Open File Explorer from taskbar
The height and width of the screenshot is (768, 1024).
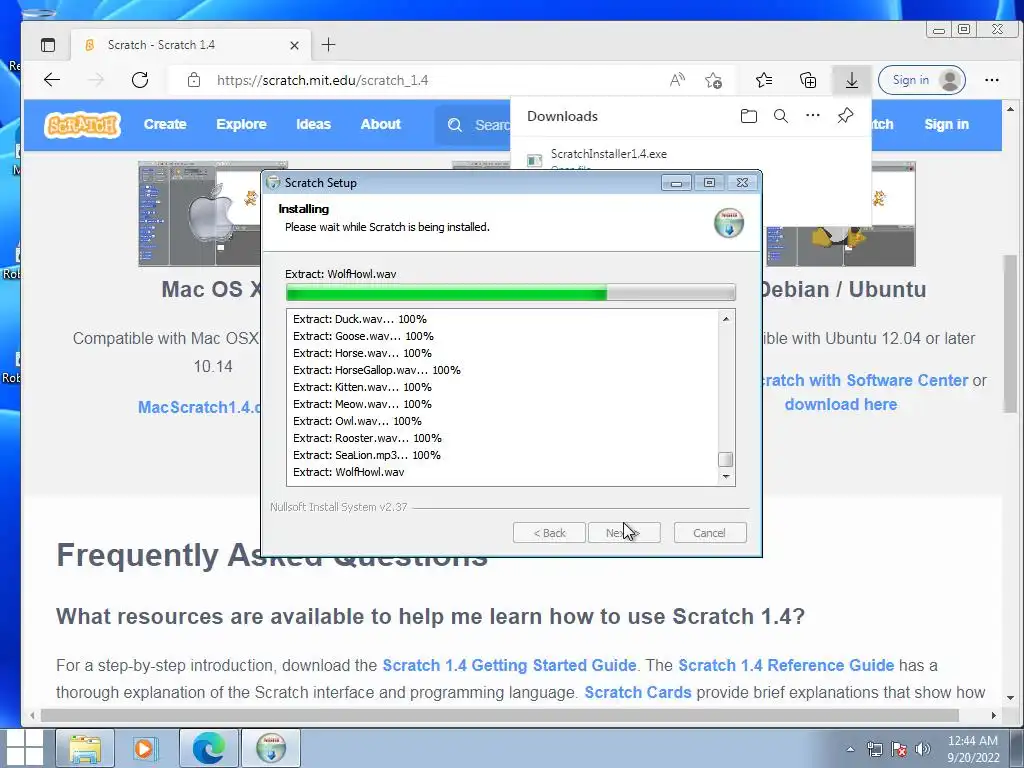[85, 748]
